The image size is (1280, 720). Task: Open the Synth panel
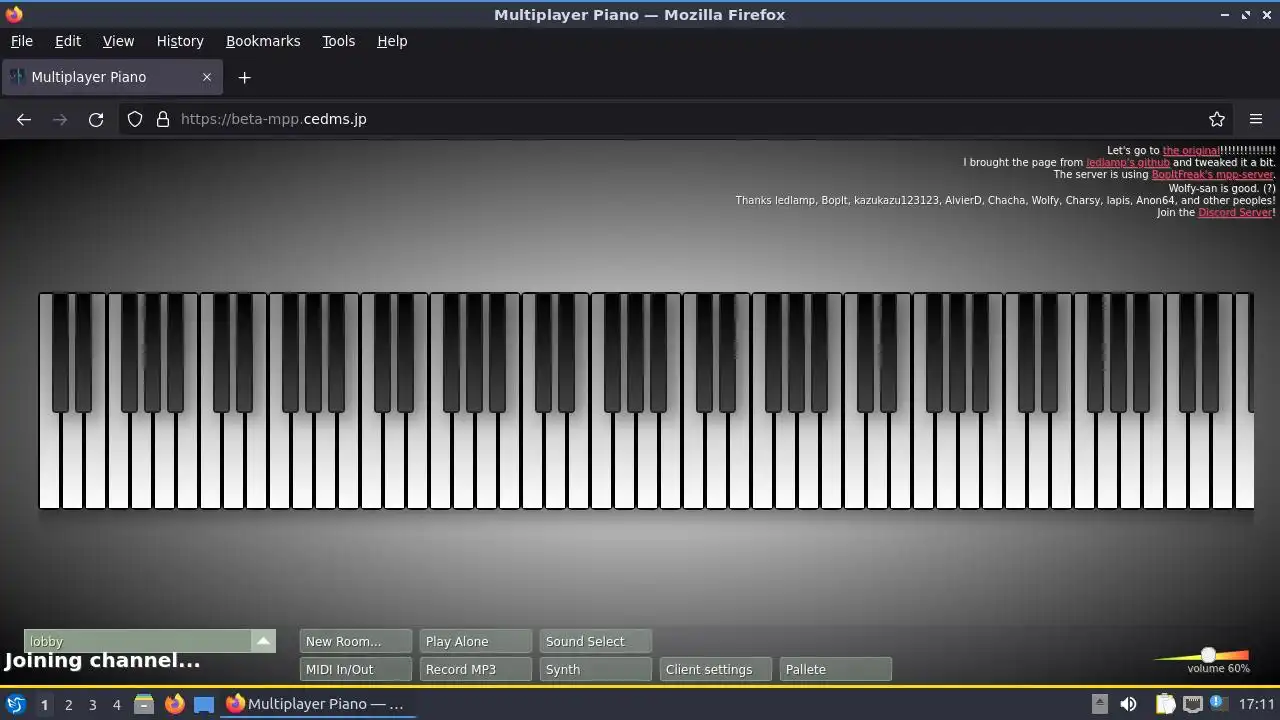(x=596, y=669)
